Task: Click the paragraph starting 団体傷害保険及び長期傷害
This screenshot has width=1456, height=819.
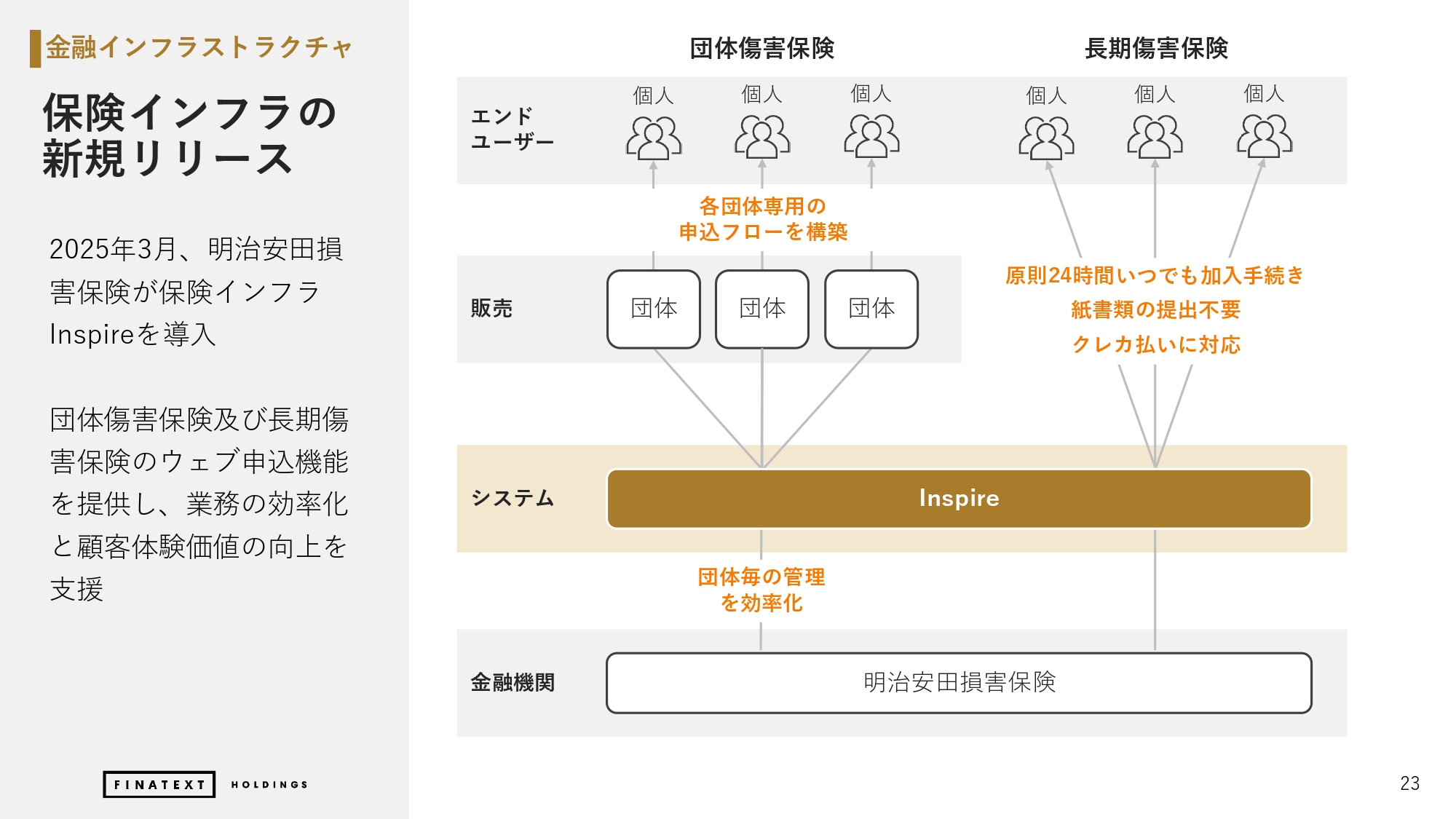Action: coord(199,504)
